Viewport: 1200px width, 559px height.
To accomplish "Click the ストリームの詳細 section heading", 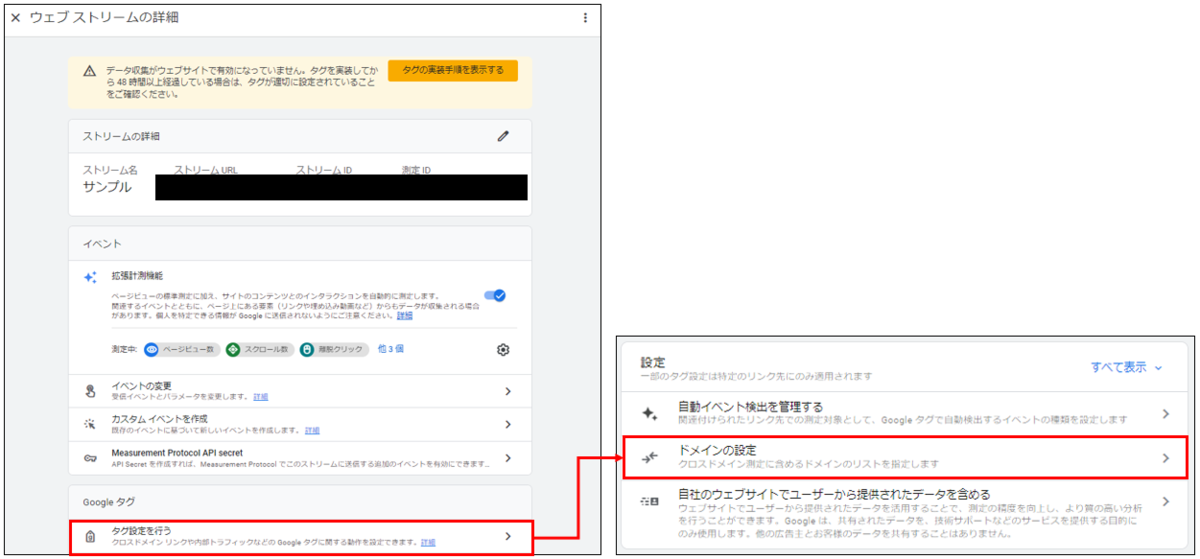I will point(121,136).
